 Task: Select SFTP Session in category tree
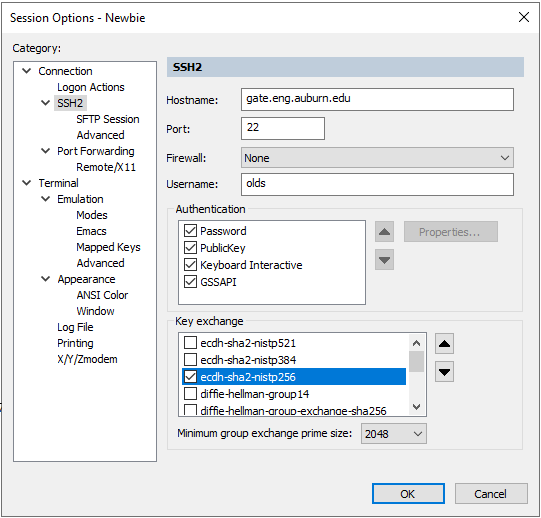tap(108, 119)
